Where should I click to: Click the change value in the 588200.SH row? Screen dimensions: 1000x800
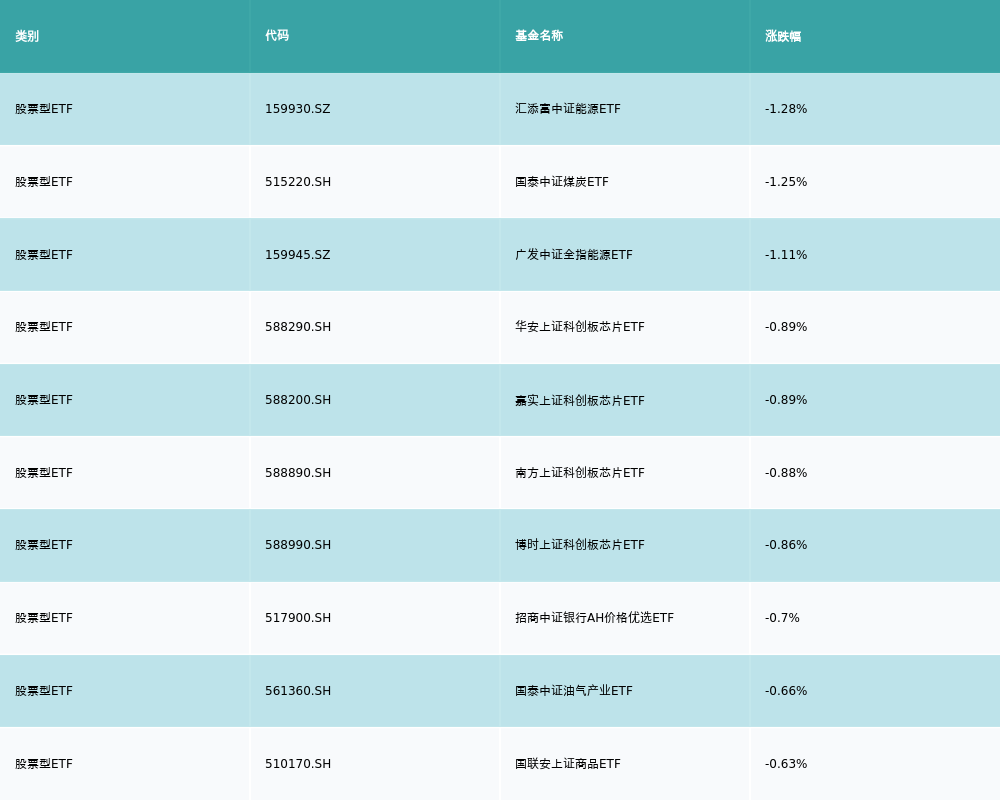786,400
